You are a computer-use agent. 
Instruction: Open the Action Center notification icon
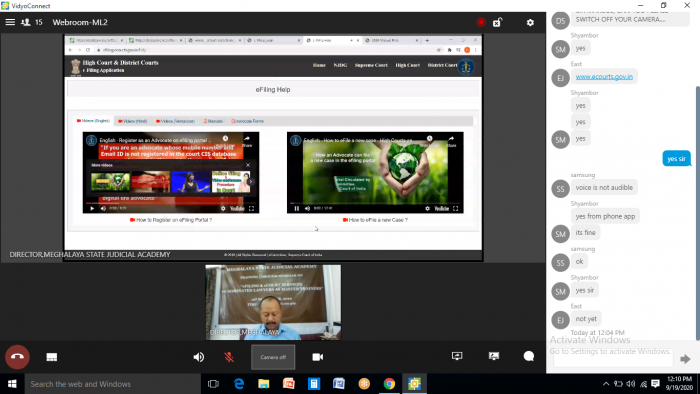pyautogui.click(x=655, y=384)
